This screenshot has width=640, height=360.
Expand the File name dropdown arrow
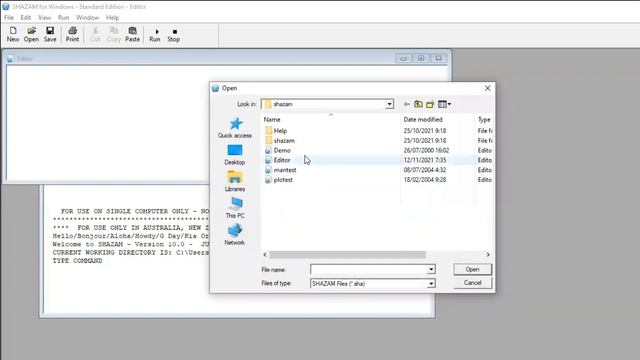click(431, 269)
